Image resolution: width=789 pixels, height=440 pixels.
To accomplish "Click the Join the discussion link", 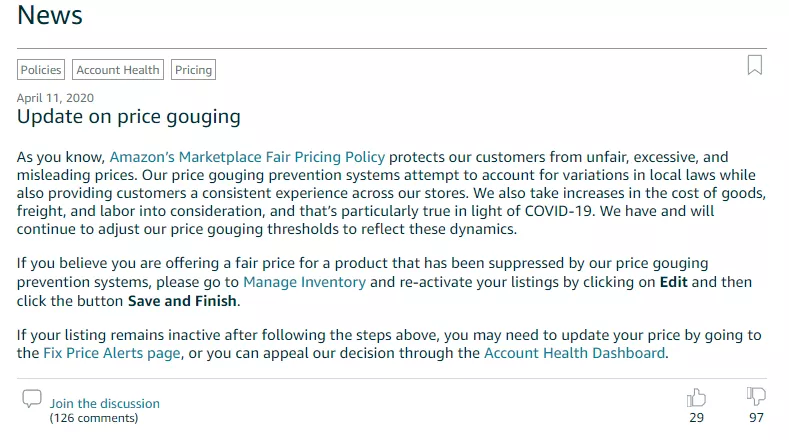I will click(105, 404).
